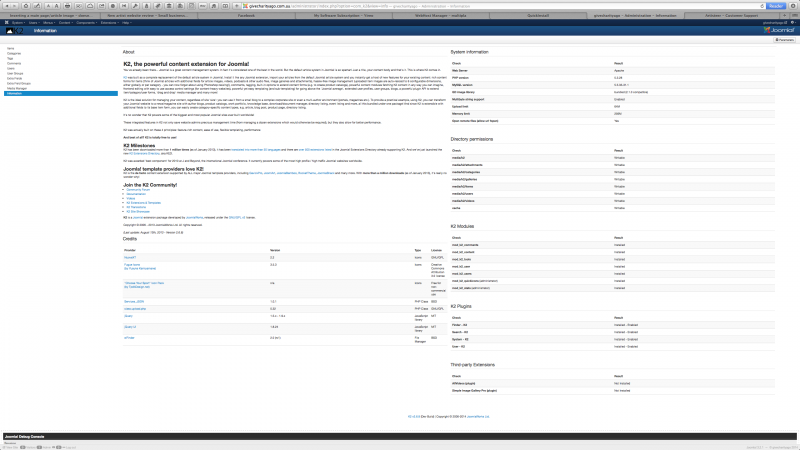Open Tags in K2 sidebar

click(10, 59)
